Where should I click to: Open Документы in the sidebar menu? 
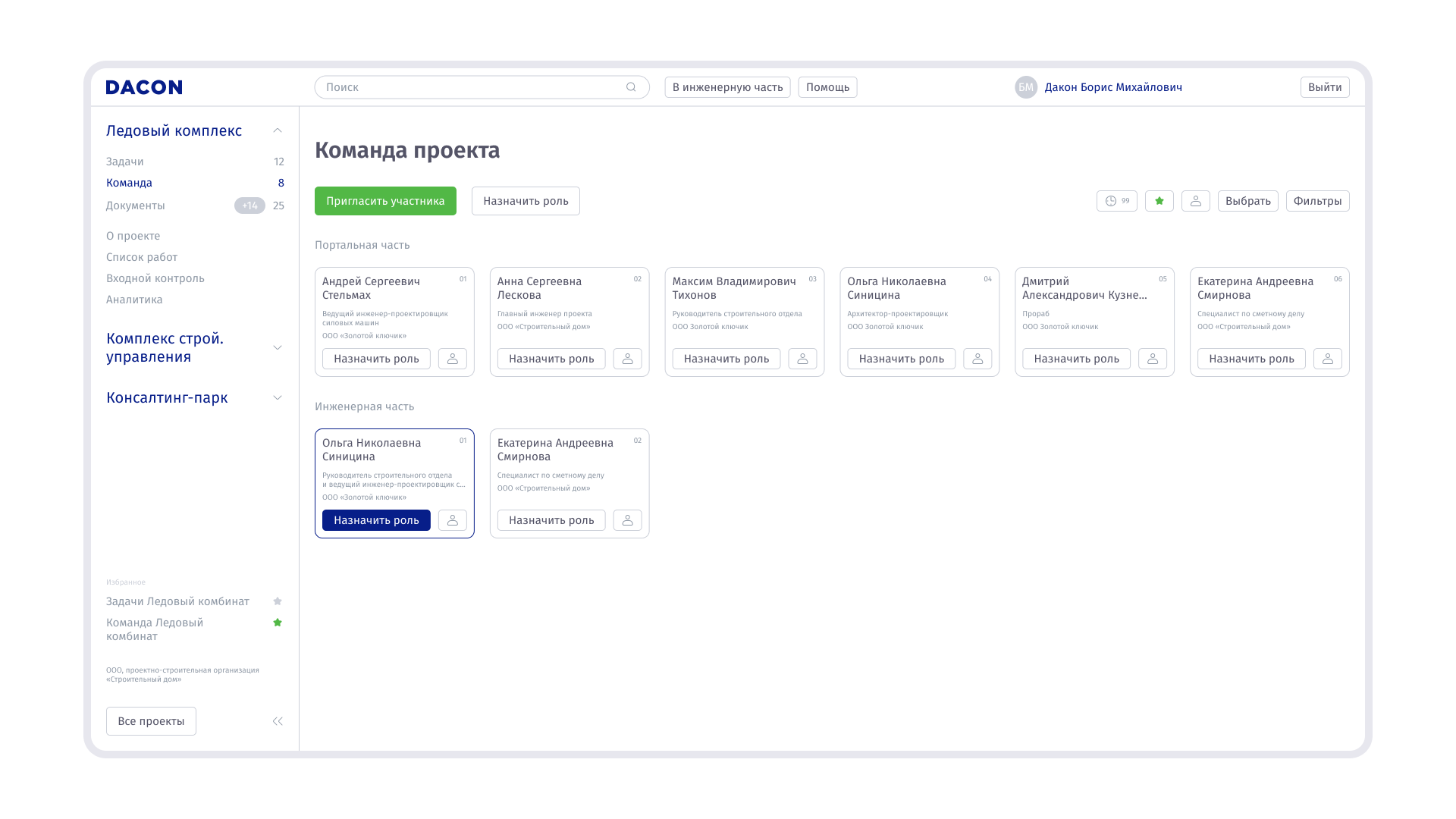click(135, 206)
